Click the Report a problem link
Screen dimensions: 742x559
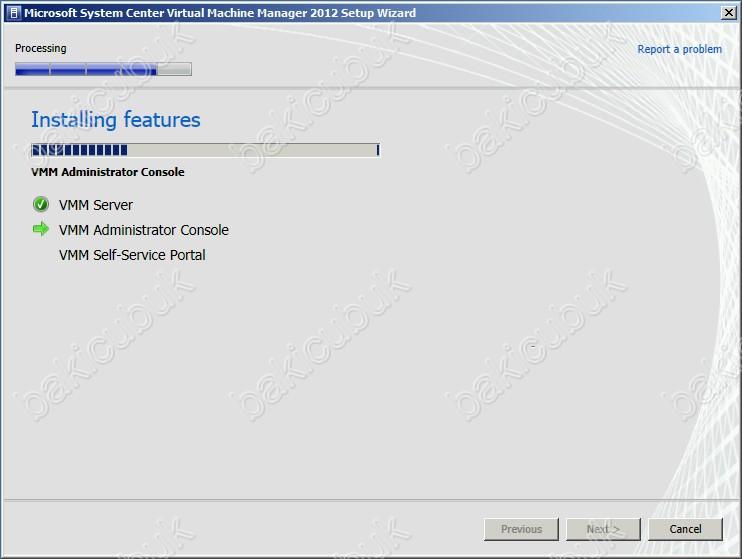pos(679,49)
